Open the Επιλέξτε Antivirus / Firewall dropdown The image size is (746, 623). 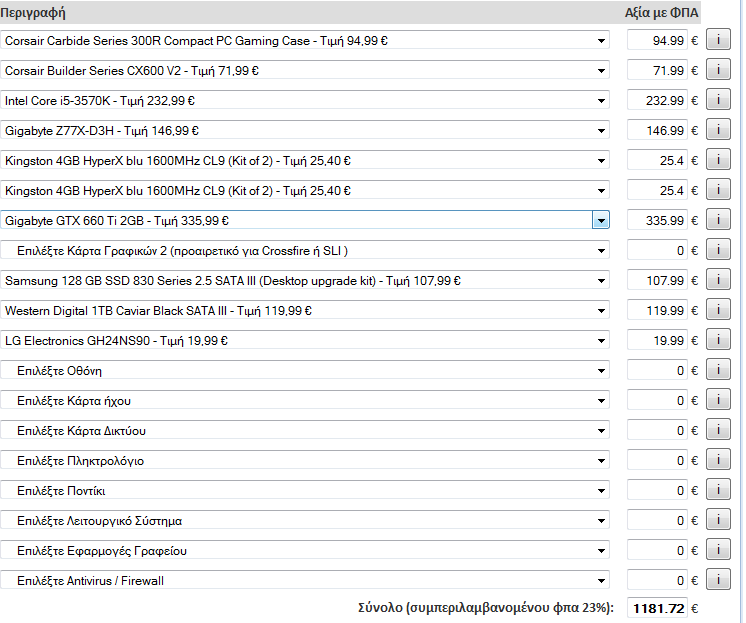(x=304, y=581)
